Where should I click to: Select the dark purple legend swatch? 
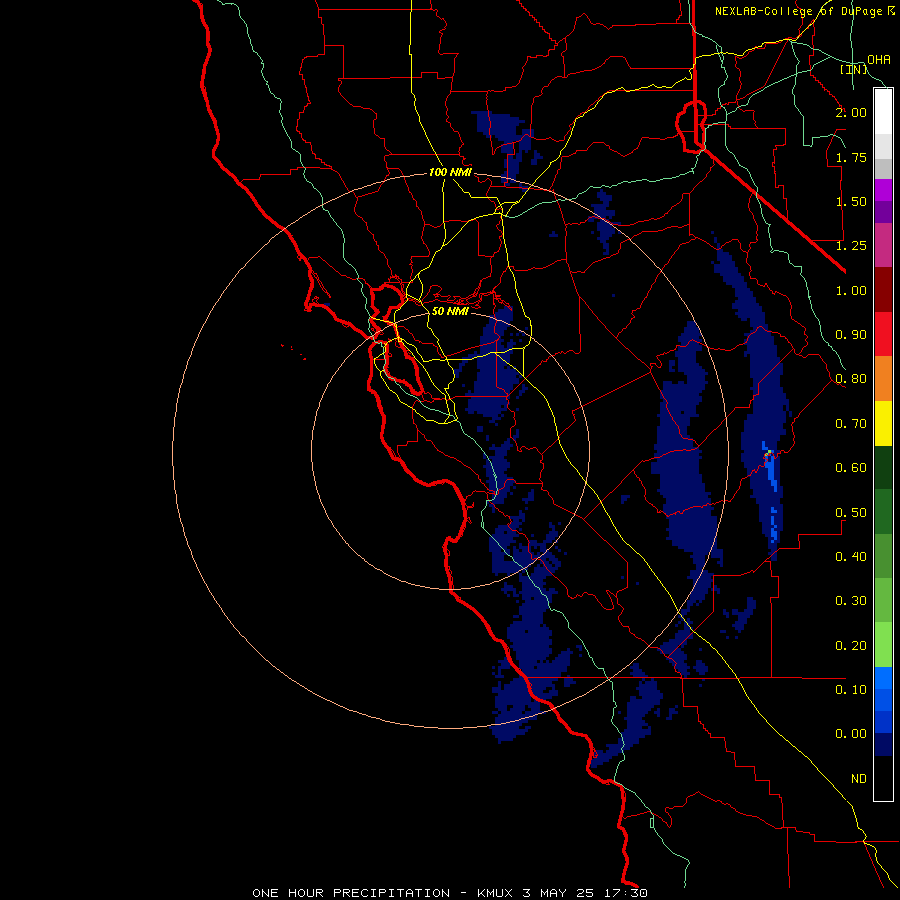click(883, 212)
